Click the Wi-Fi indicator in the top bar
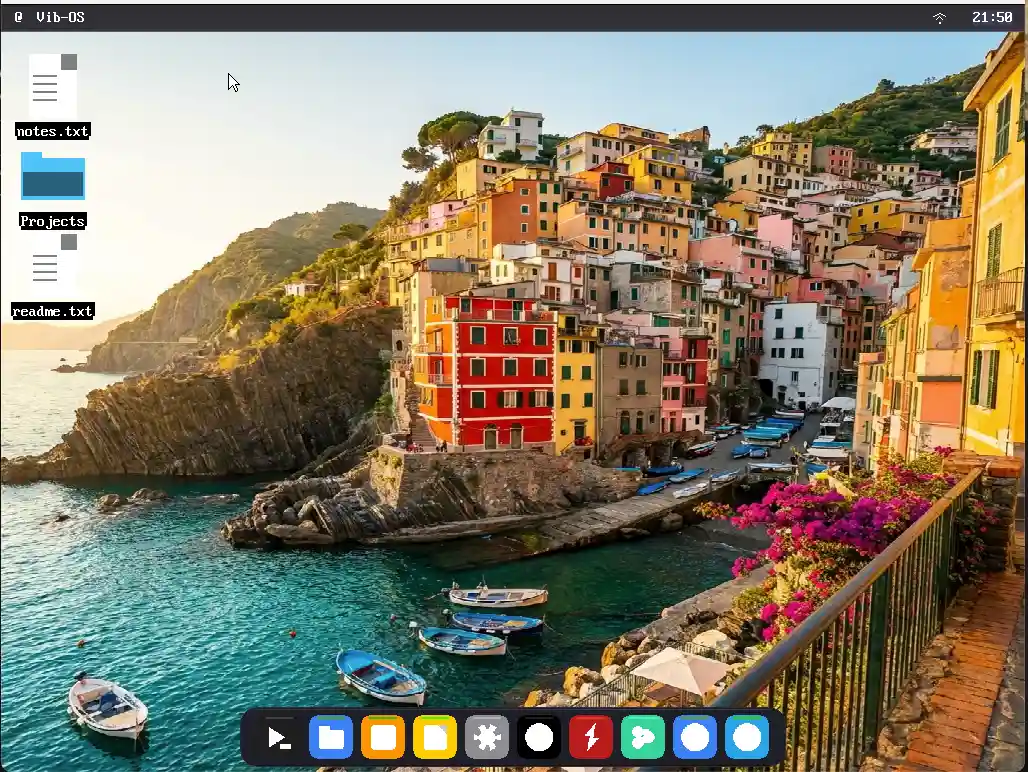This screenshot has width=1028, height=772. (939, 16)
